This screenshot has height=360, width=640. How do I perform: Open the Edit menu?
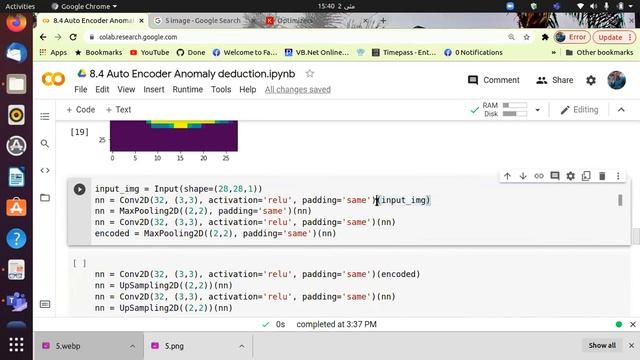[x=102, y=89]
